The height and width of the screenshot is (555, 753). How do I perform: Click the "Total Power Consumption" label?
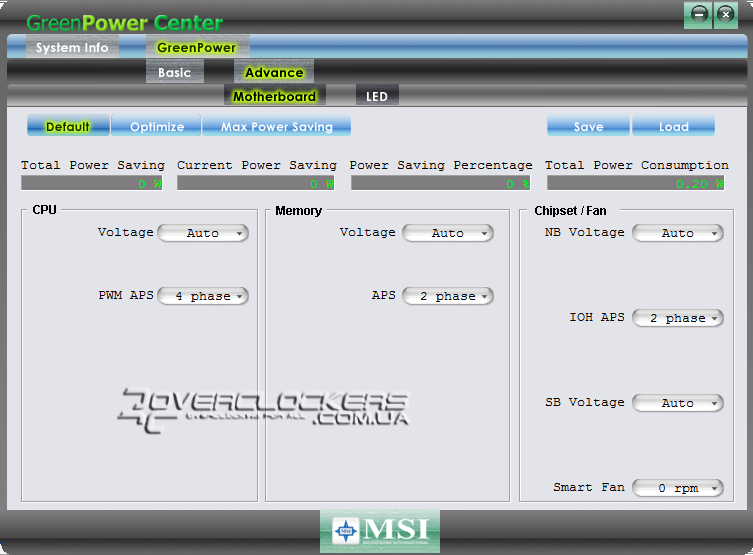tap(637, 165)
